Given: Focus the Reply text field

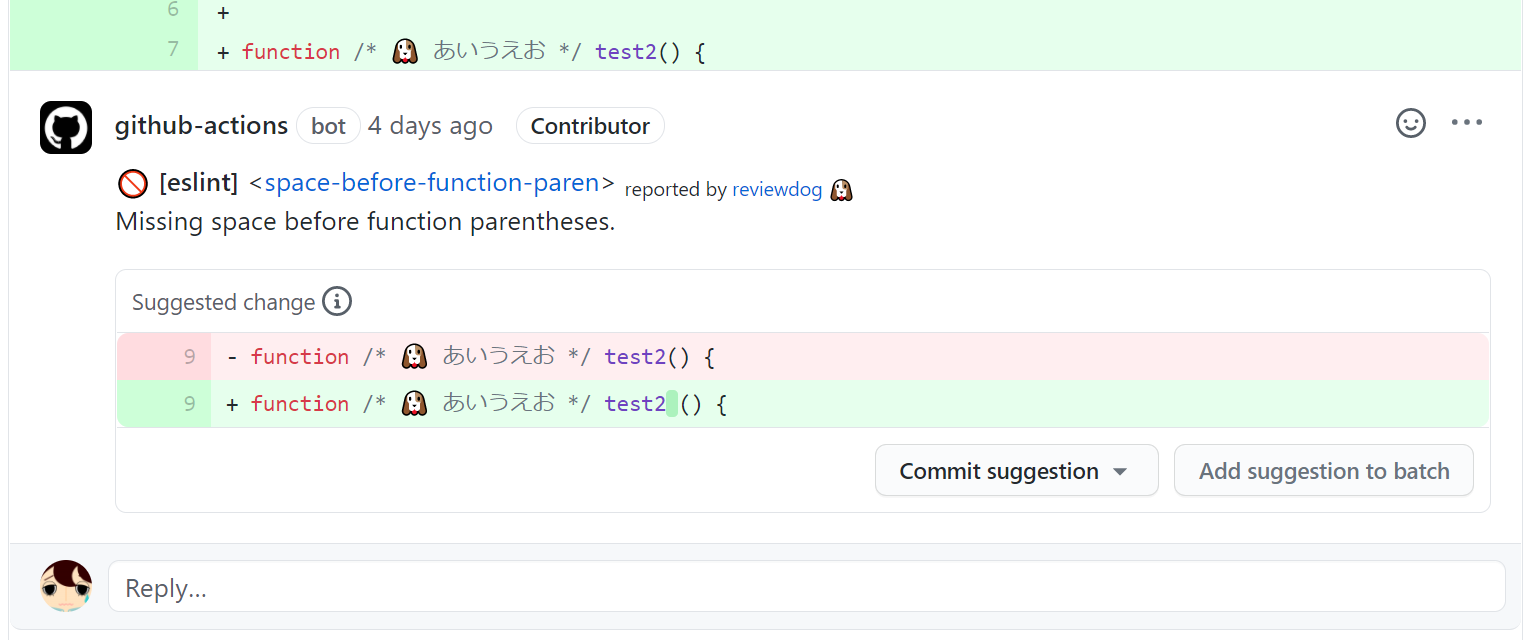Looking at the screenshot, I should click(x=806, y=587).
